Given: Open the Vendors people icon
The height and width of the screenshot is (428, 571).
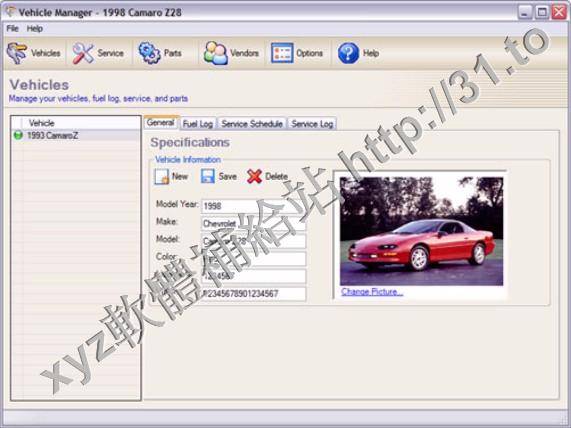Looking at the screenshot, I should point(216,53).
